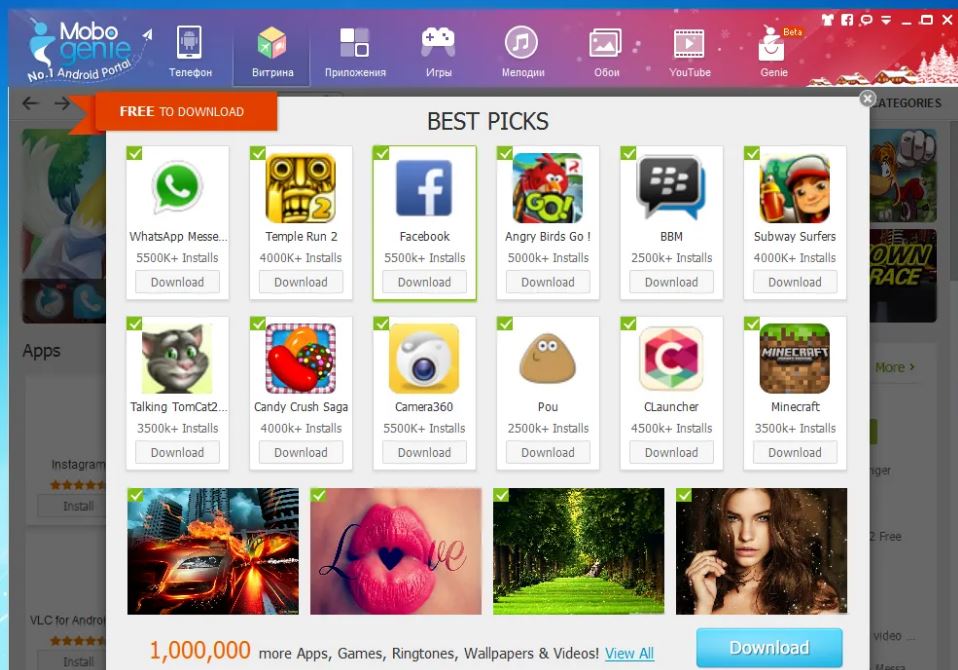Download the Candy Crush Saga app

click(301, 453)
